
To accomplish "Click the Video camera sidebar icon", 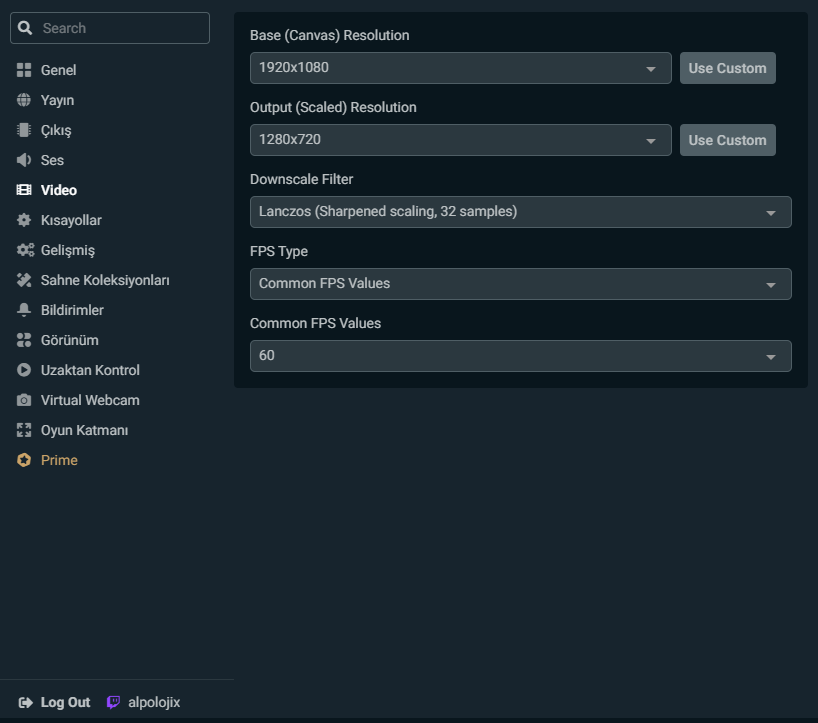I will click(22, 190).
